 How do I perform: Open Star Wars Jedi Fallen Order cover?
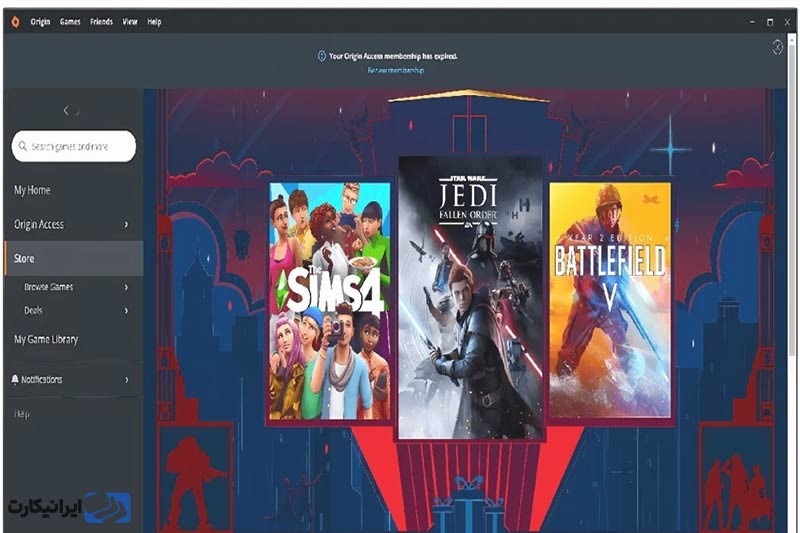(x=470, y=298)
